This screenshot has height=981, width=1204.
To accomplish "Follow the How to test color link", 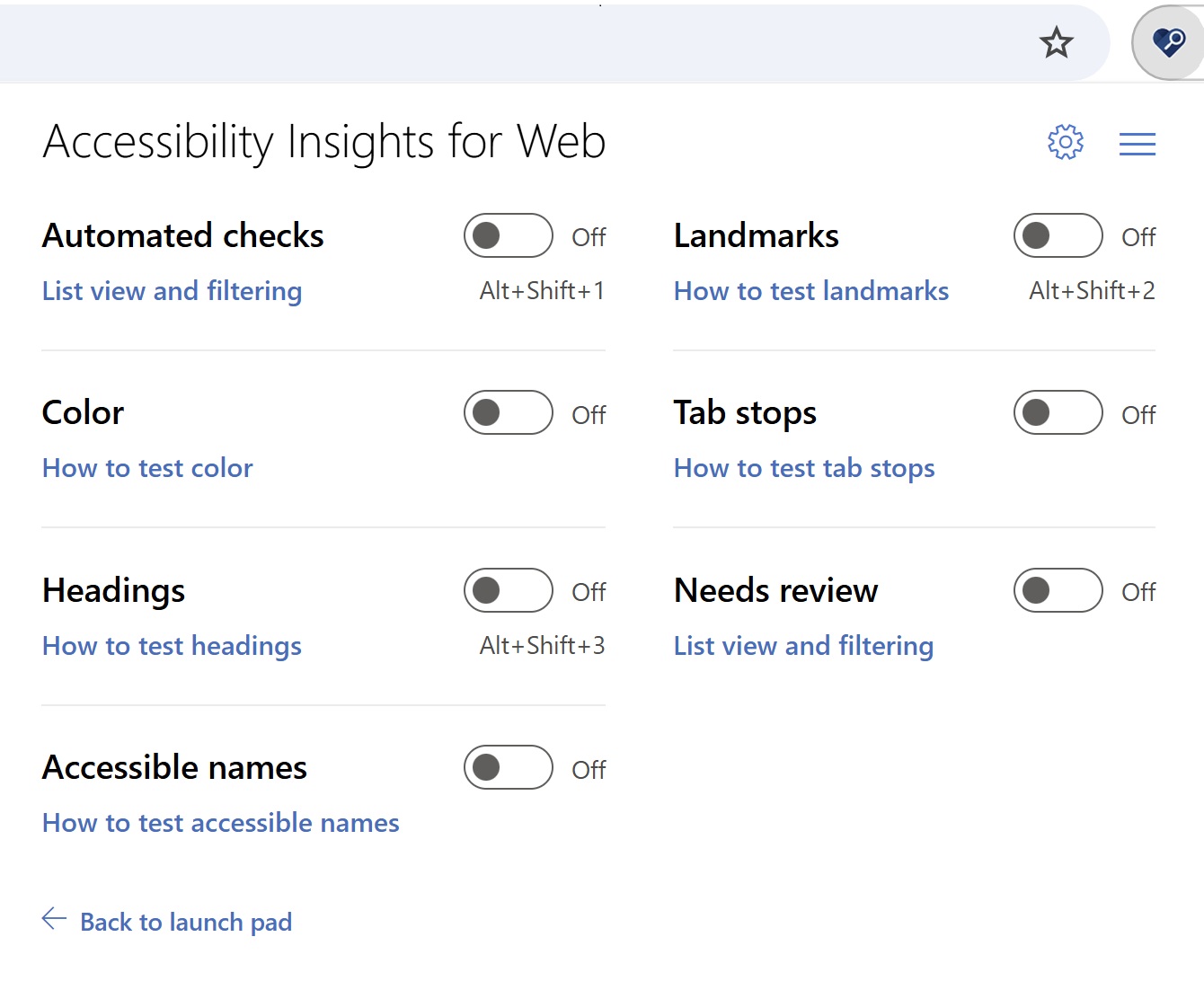I will coord(147,468).
